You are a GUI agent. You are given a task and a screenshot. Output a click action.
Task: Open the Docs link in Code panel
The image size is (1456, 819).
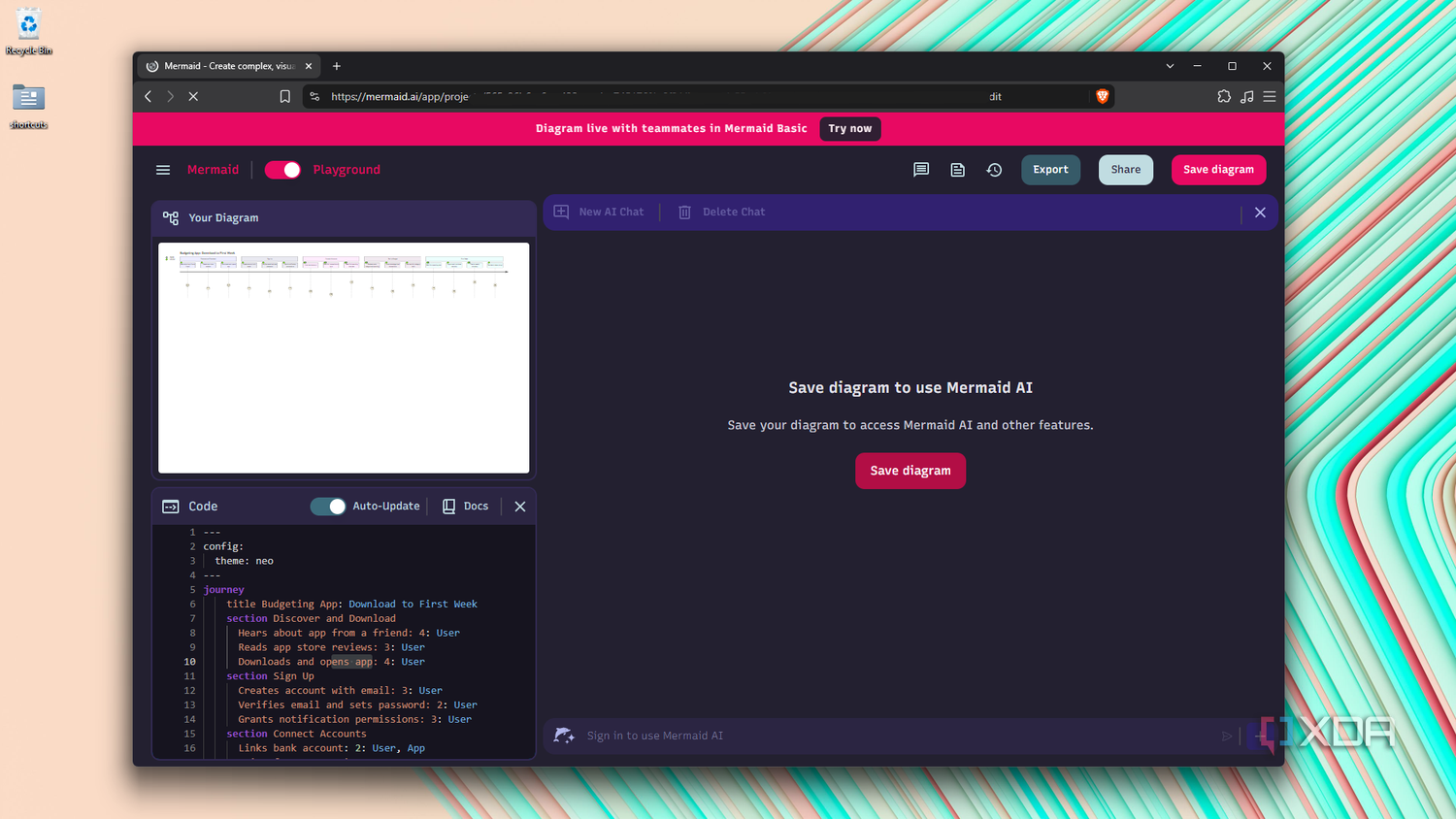click(x=466, y=507)
